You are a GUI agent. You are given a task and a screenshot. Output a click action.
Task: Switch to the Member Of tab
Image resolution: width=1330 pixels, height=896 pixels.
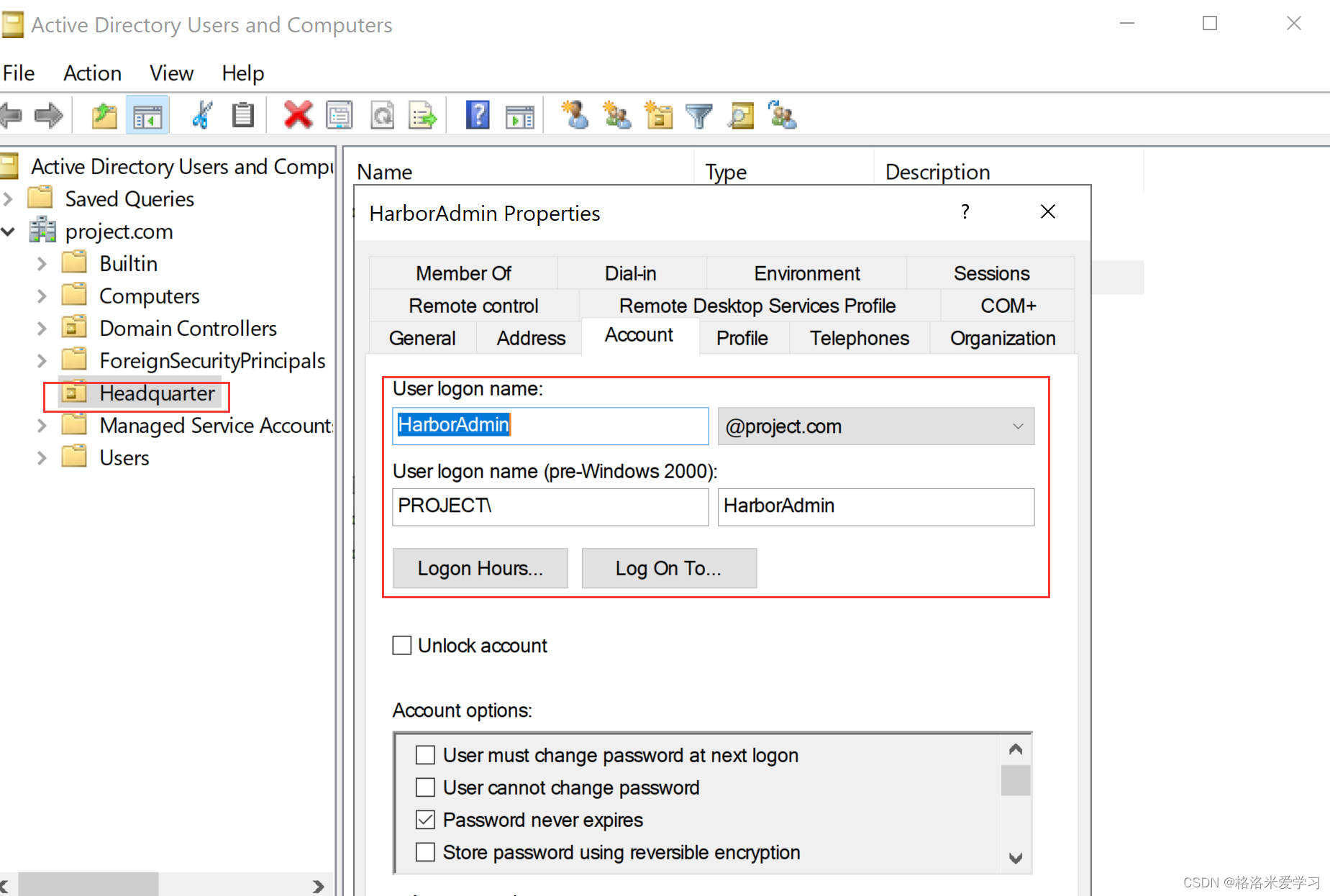pyautogui.click(x=463, y=273)
